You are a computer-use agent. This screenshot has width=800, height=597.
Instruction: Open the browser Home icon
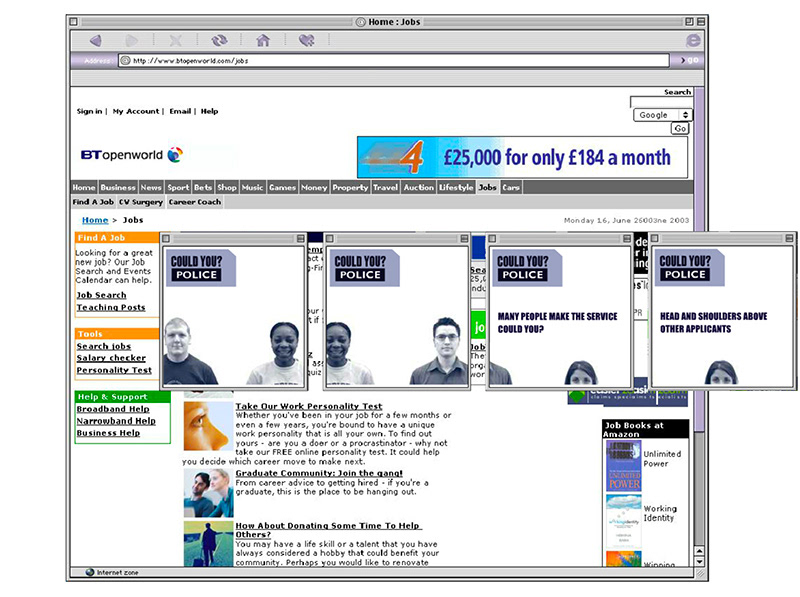click(x=263, y=40)
